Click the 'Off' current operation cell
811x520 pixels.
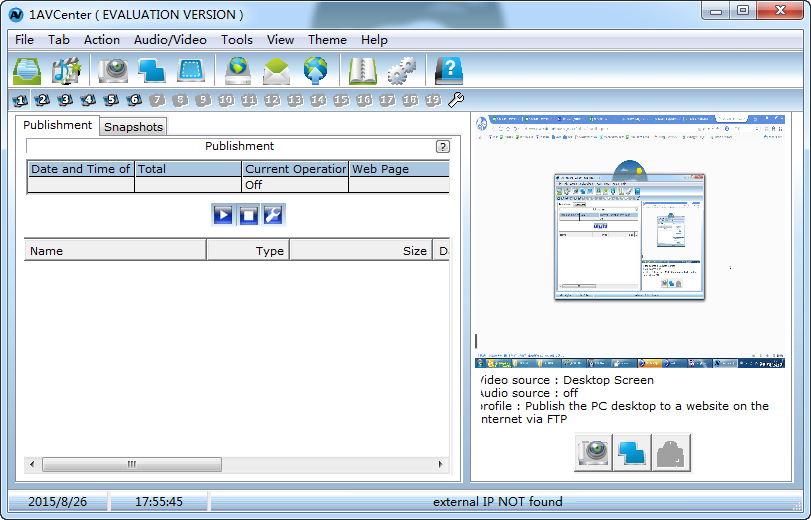pos(295,185)
